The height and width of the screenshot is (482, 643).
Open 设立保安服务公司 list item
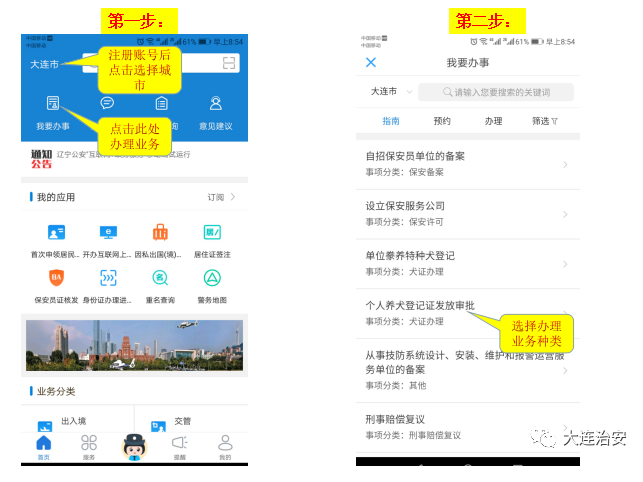(x=466, y=214)
